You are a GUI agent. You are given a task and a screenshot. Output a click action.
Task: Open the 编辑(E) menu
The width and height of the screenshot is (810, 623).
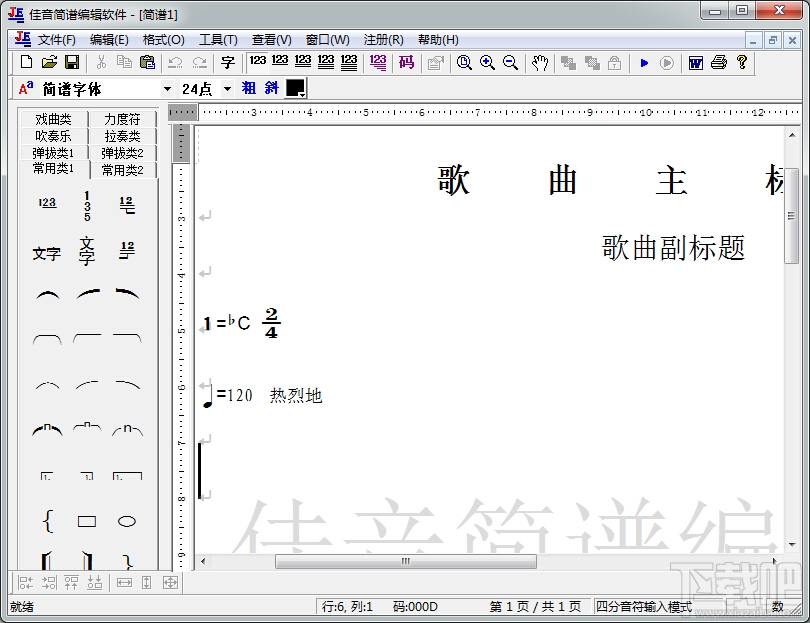tap(109, 40)
